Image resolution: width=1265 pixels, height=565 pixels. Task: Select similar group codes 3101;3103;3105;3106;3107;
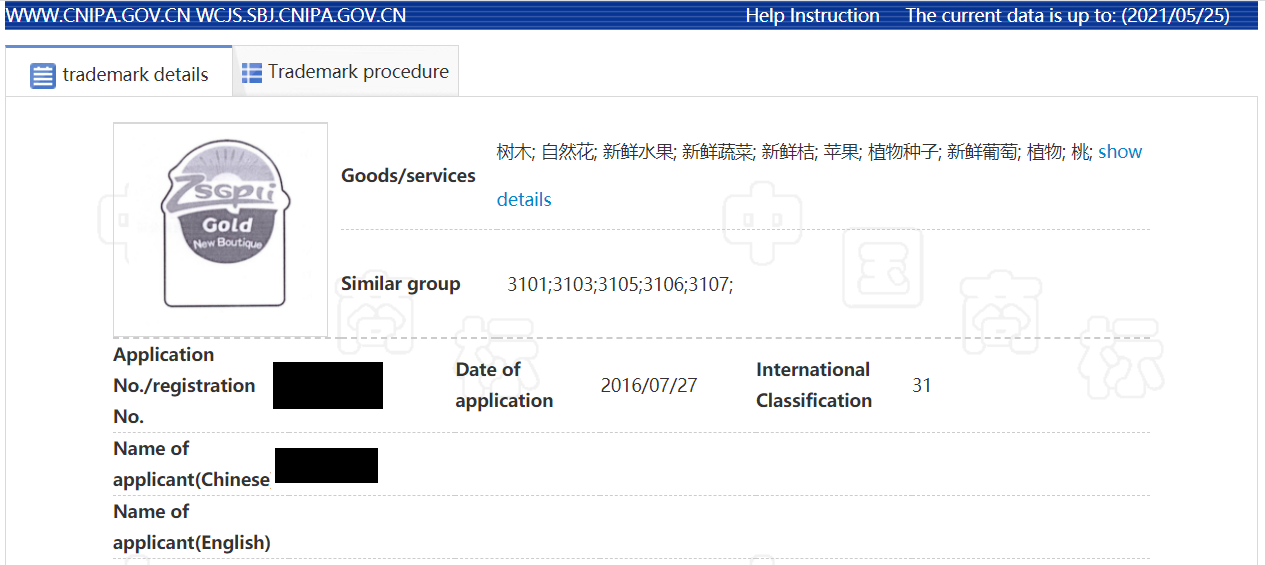[620, 284]
